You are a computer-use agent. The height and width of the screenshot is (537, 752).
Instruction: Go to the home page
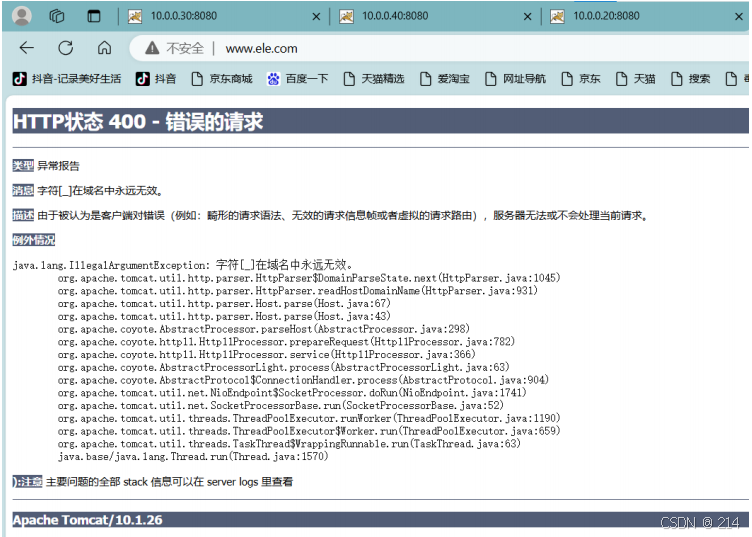105,48
